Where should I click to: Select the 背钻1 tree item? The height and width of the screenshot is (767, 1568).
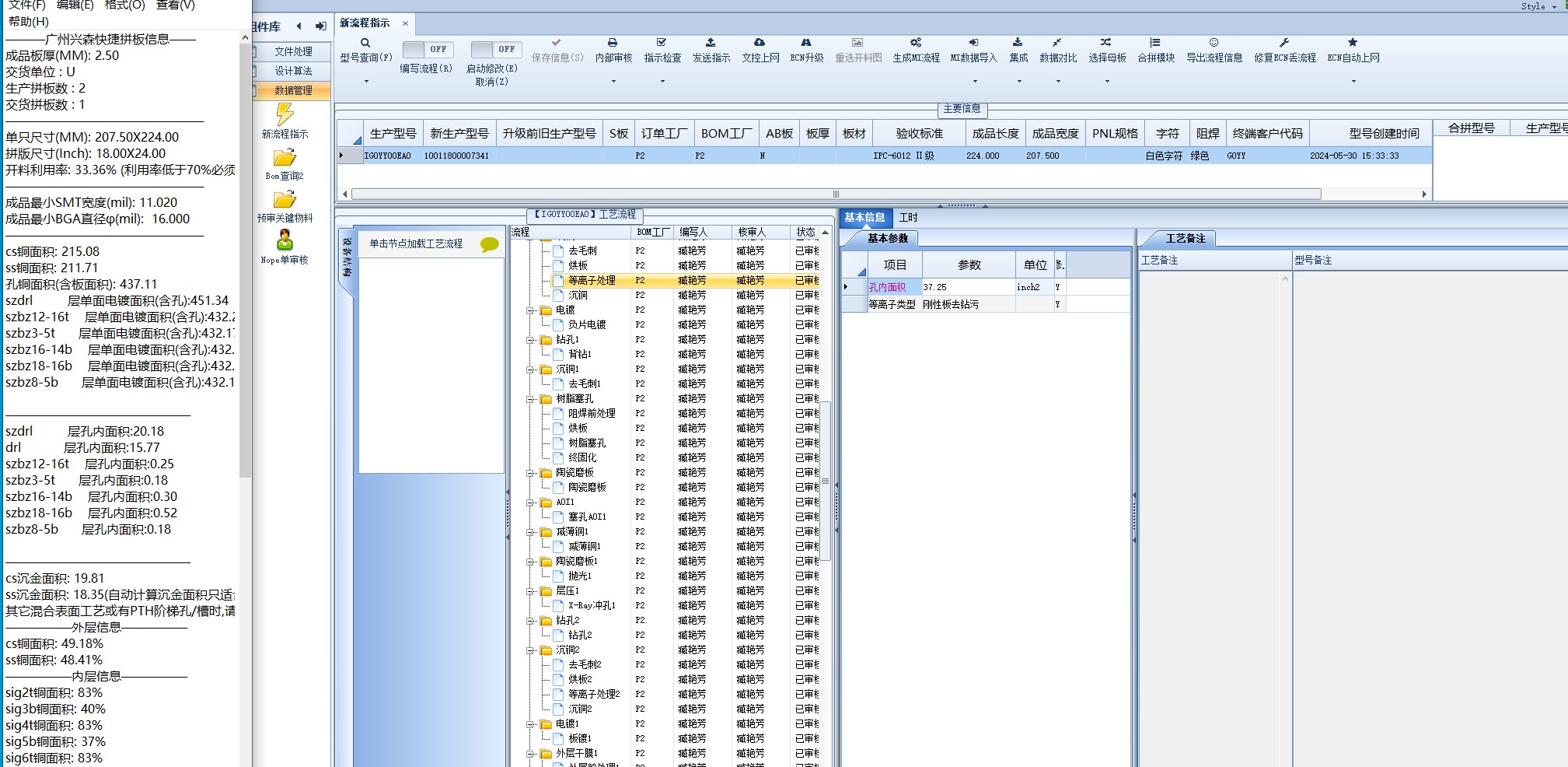579,355
